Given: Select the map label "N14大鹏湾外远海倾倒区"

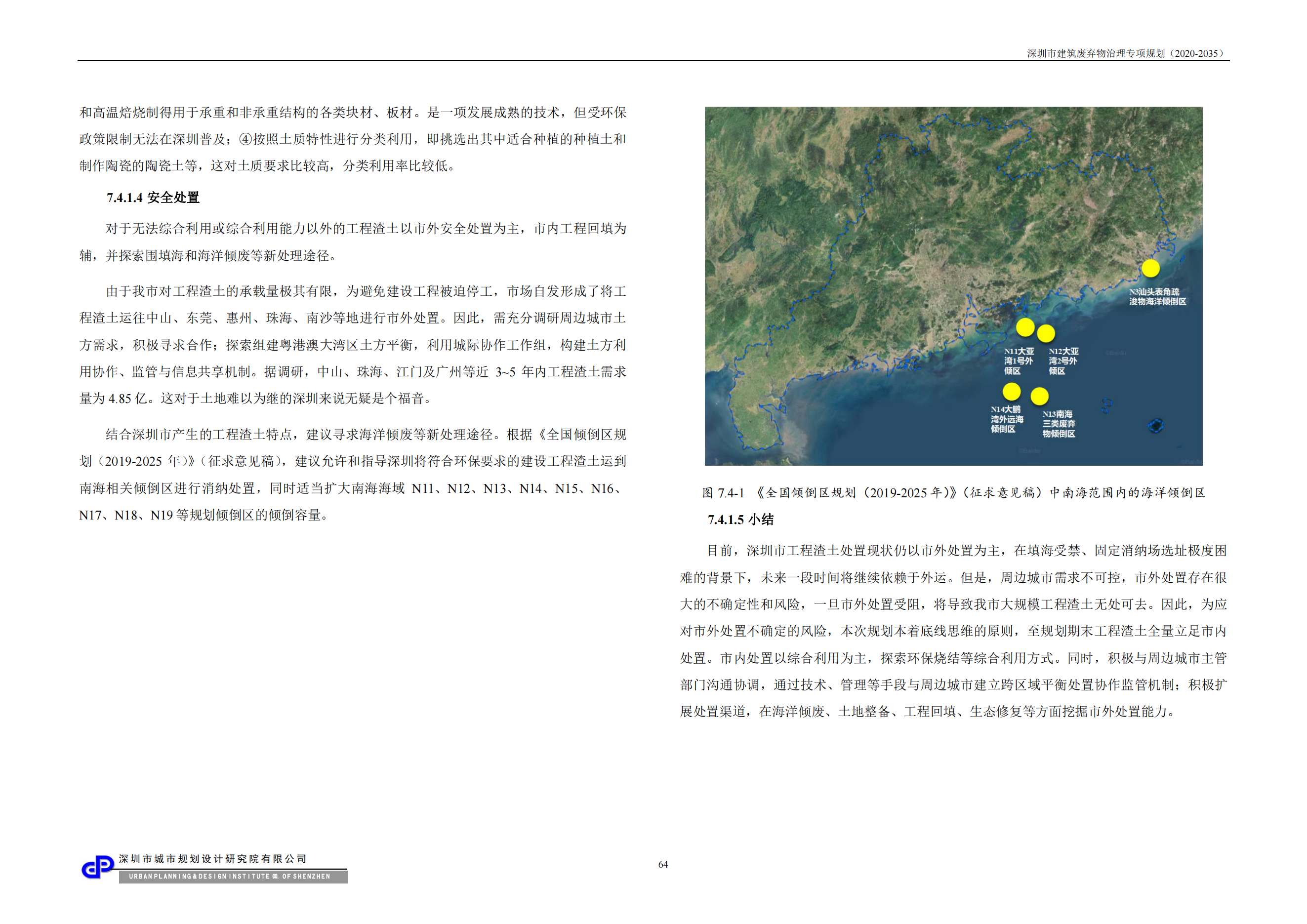Looking at the screenshot, I should point(1007,419).
